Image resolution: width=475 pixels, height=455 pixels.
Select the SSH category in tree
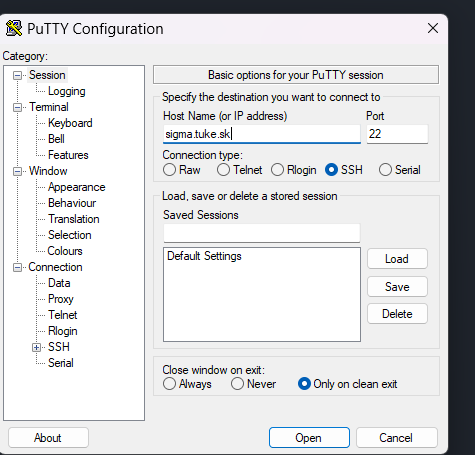coord(59,347)
